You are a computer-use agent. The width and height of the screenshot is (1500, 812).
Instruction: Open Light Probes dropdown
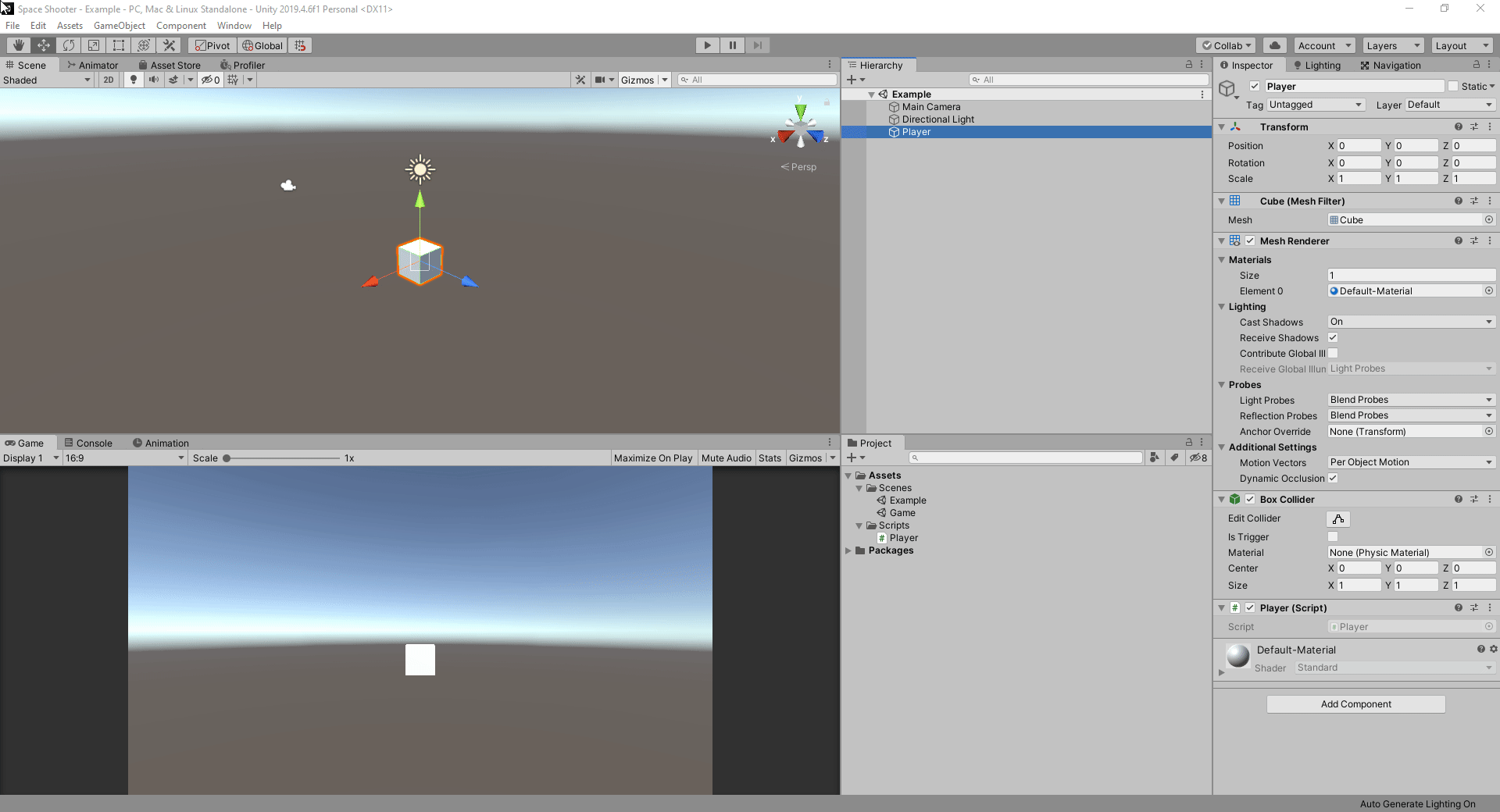[1412, 400]
